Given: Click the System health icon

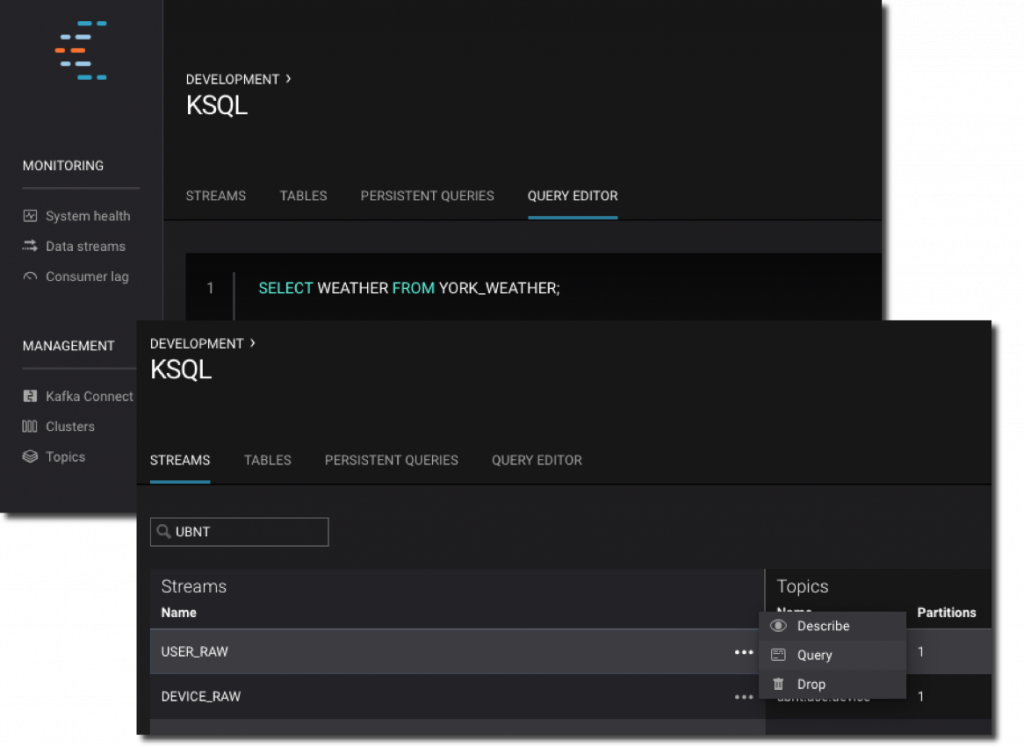Looking at the screenshot, I should (x=31, y=215).
